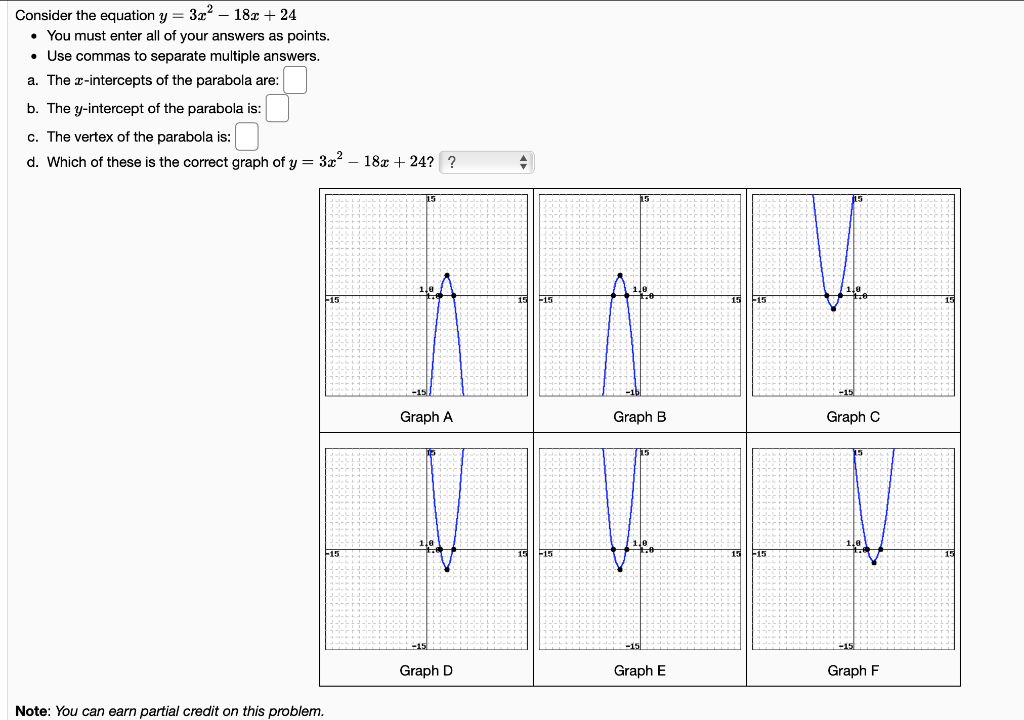The height and width of the screenshot is (720, 1024).
Task: Select Graph A thumbnail
Action: [426, 295]
